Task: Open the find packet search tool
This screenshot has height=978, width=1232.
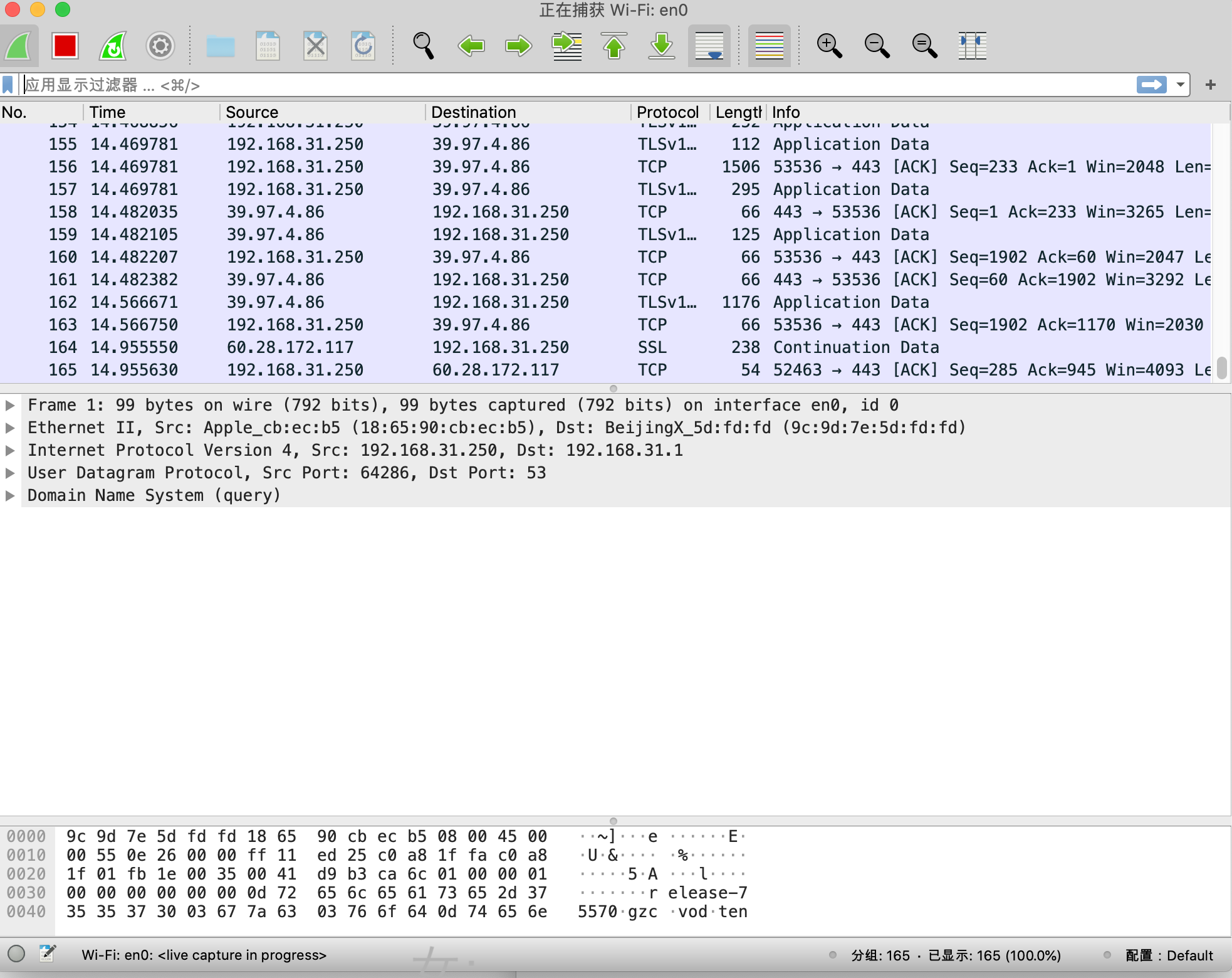Action: point(424,46)
